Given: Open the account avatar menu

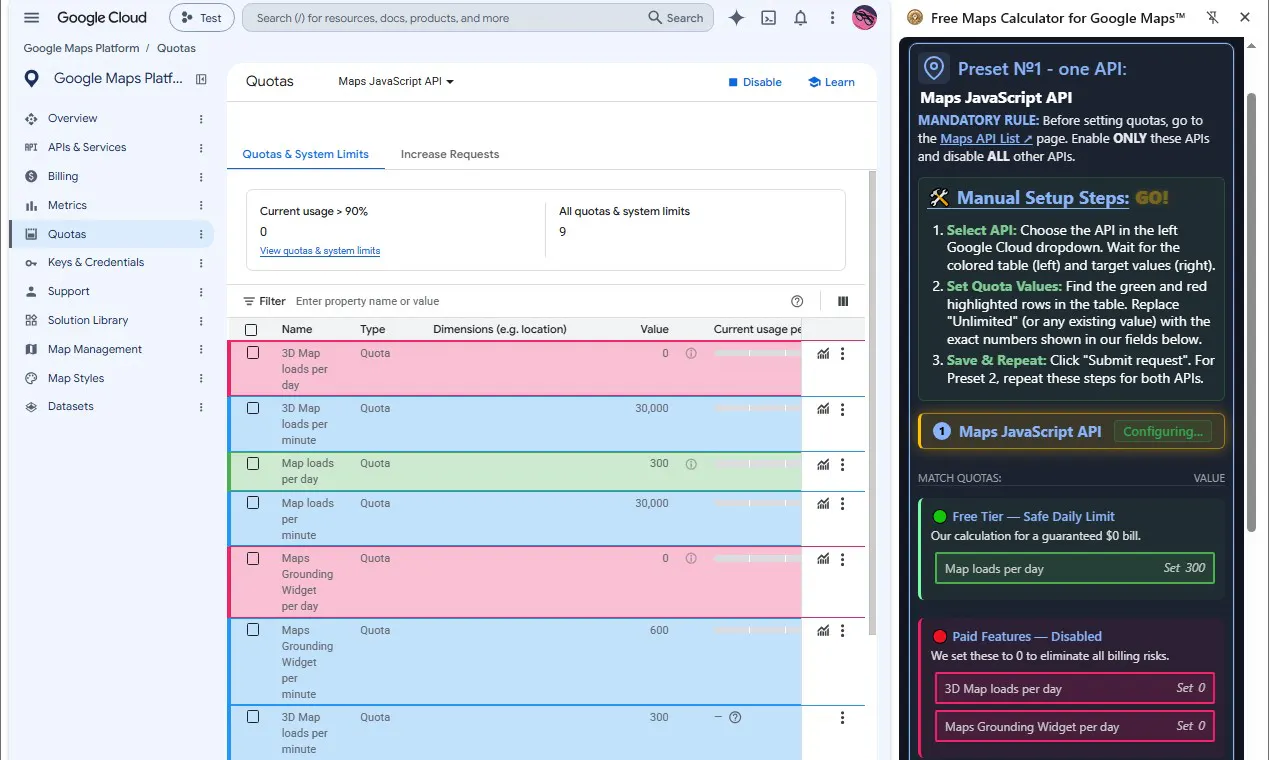Looking at the screenshot, I should (865, 18).
